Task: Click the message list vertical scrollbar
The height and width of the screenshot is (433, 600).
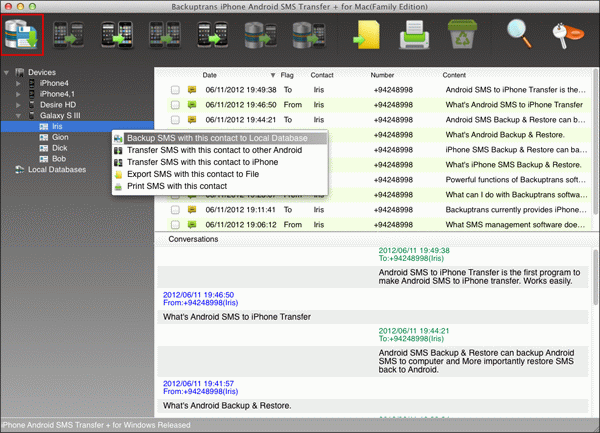Action: [x=596, y=142]
